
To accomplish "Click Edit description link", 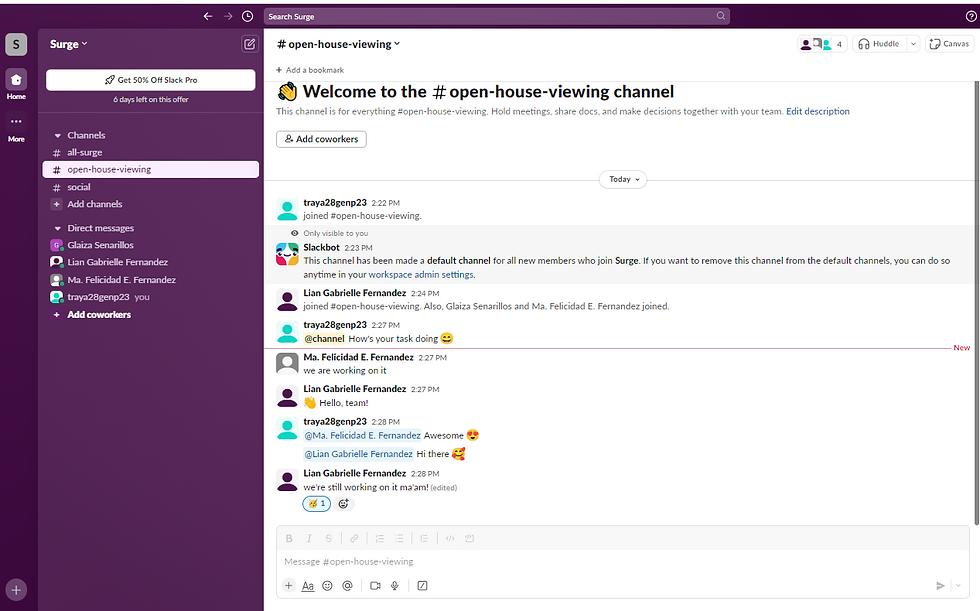I will click(x=818, y=111).
